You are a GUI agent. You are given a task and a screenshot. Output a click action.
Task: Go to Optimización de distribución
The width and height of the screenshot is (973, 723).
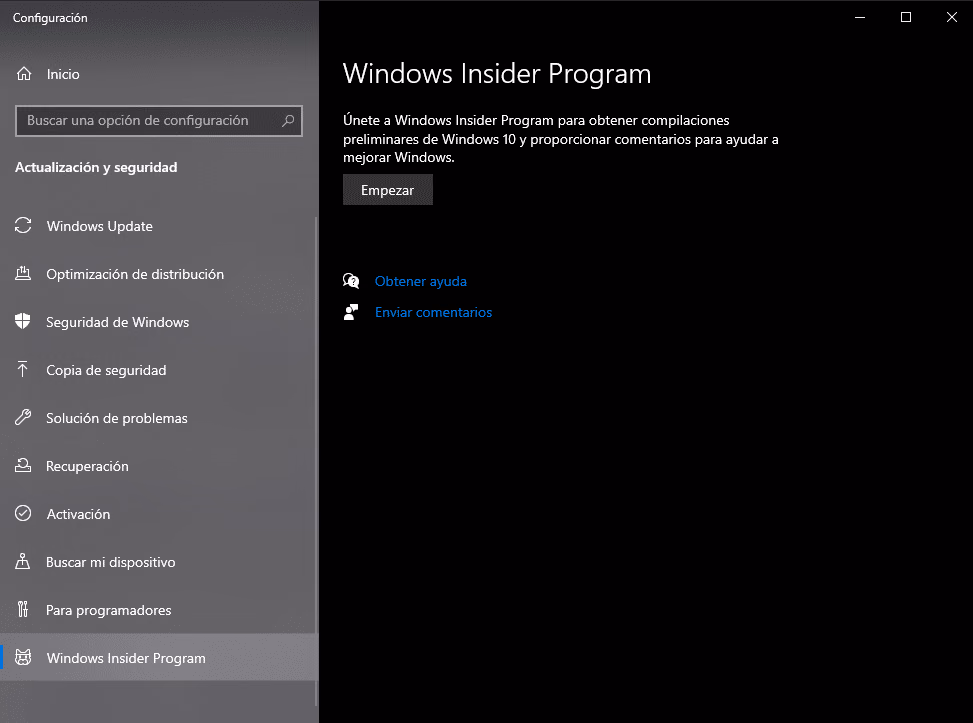(159, 274)
